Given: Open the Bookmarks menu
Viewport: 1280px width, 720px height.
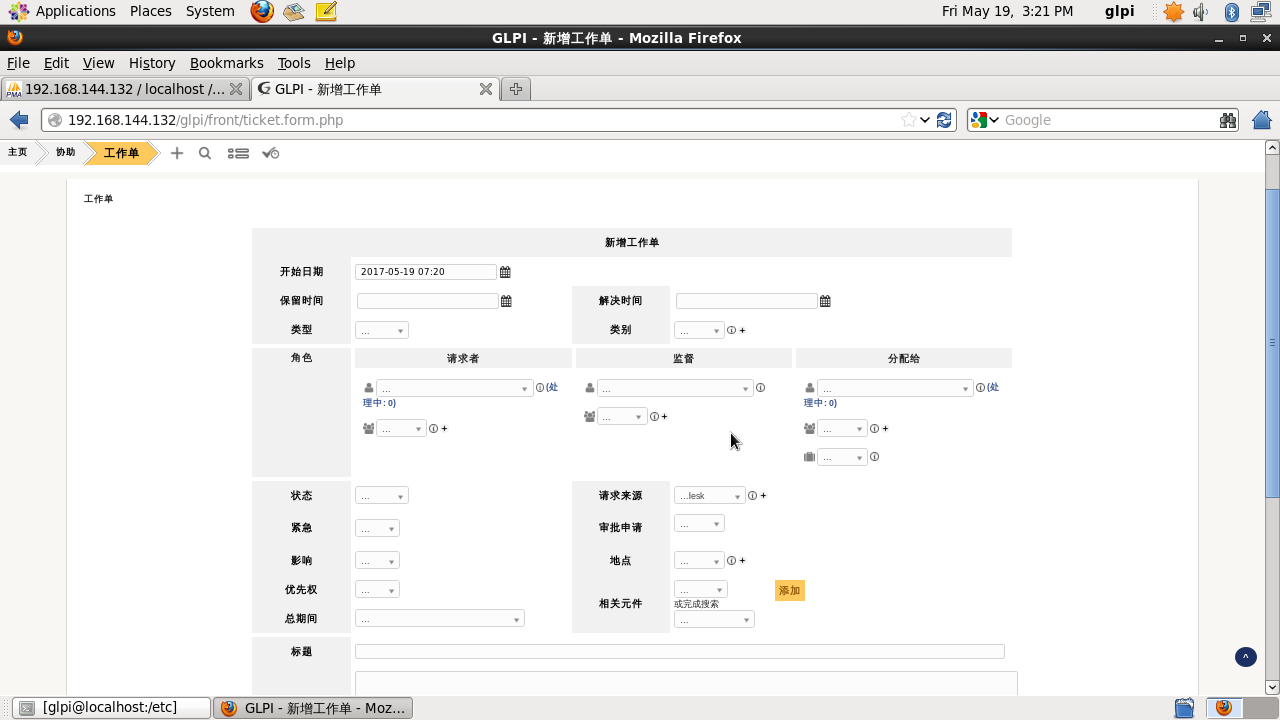Looking at the screenshot, I should click(226, 63).
